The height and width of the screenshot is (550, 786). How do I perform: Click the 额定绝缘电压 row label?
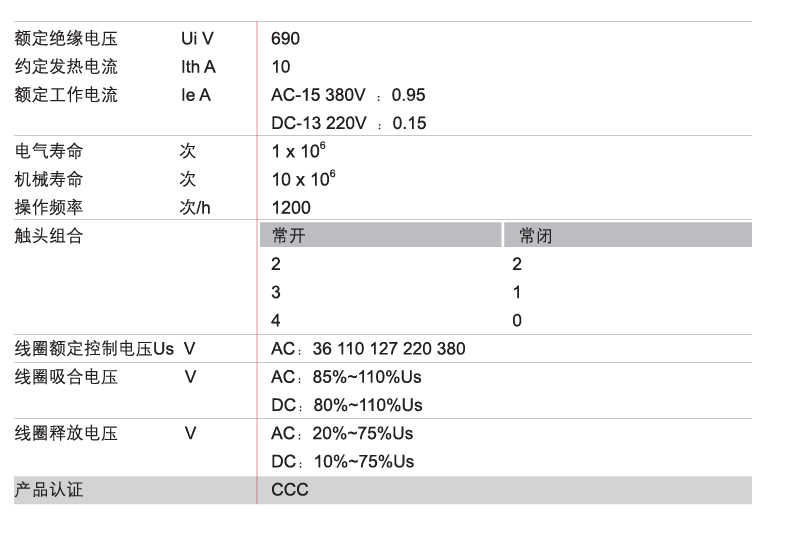(x=66, y=39)
